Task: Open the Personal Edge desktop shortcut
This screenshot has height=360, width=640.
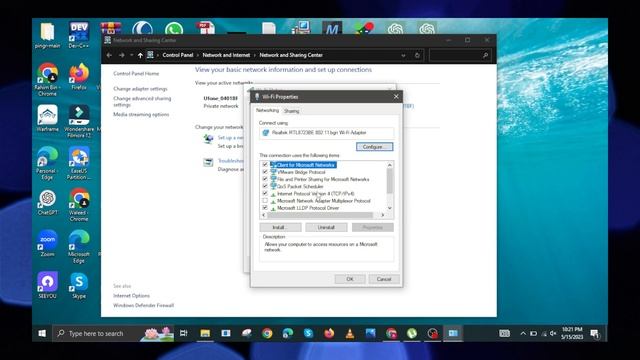Action: pyautogui.click(x=47, y=163)
